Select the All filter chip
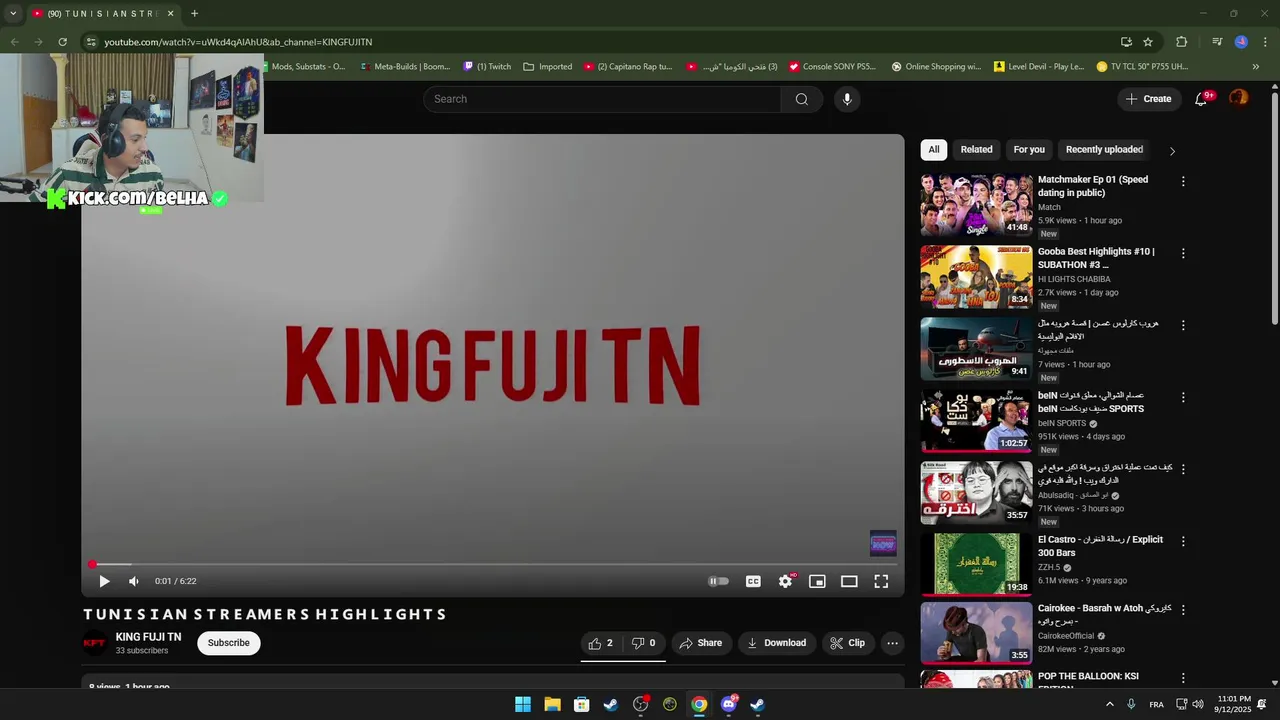The image size is (1280, 720). (934, 150)
